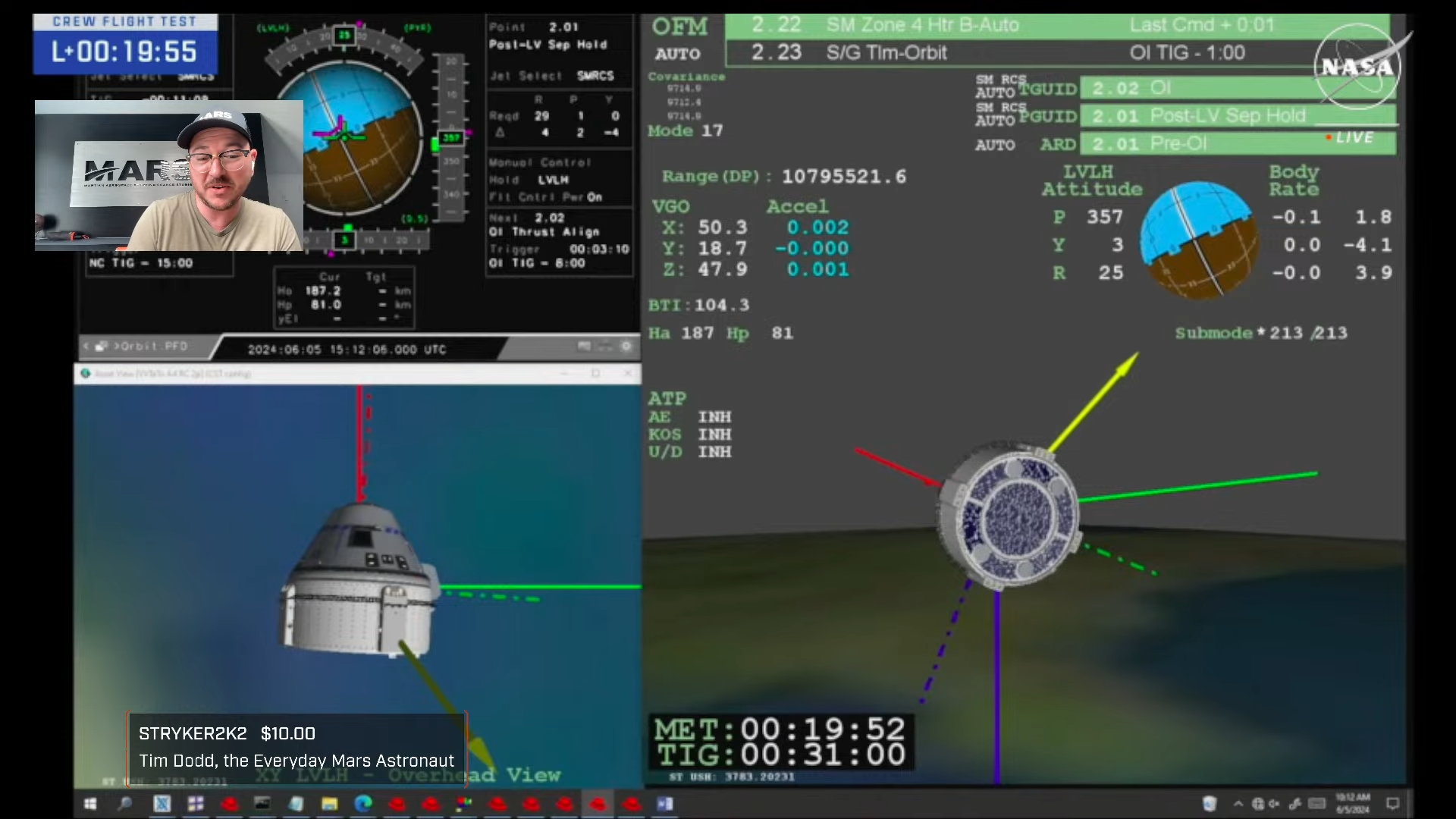Click the settings gear on PFD bar
Image resolution: width=1456 pixels, height=819 pixels.
point(626,347)
